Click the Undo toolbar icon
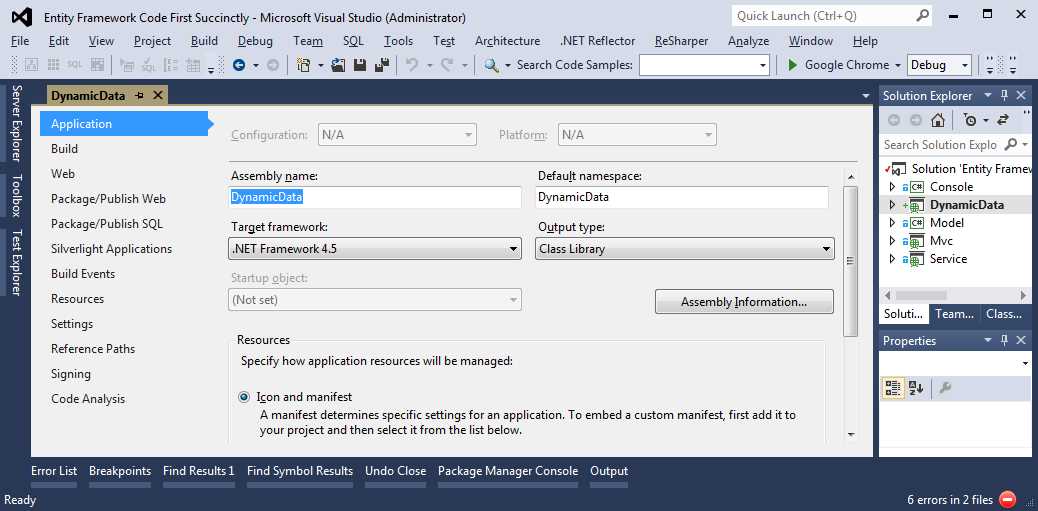The image size is (1038, 511). (412, 65)
